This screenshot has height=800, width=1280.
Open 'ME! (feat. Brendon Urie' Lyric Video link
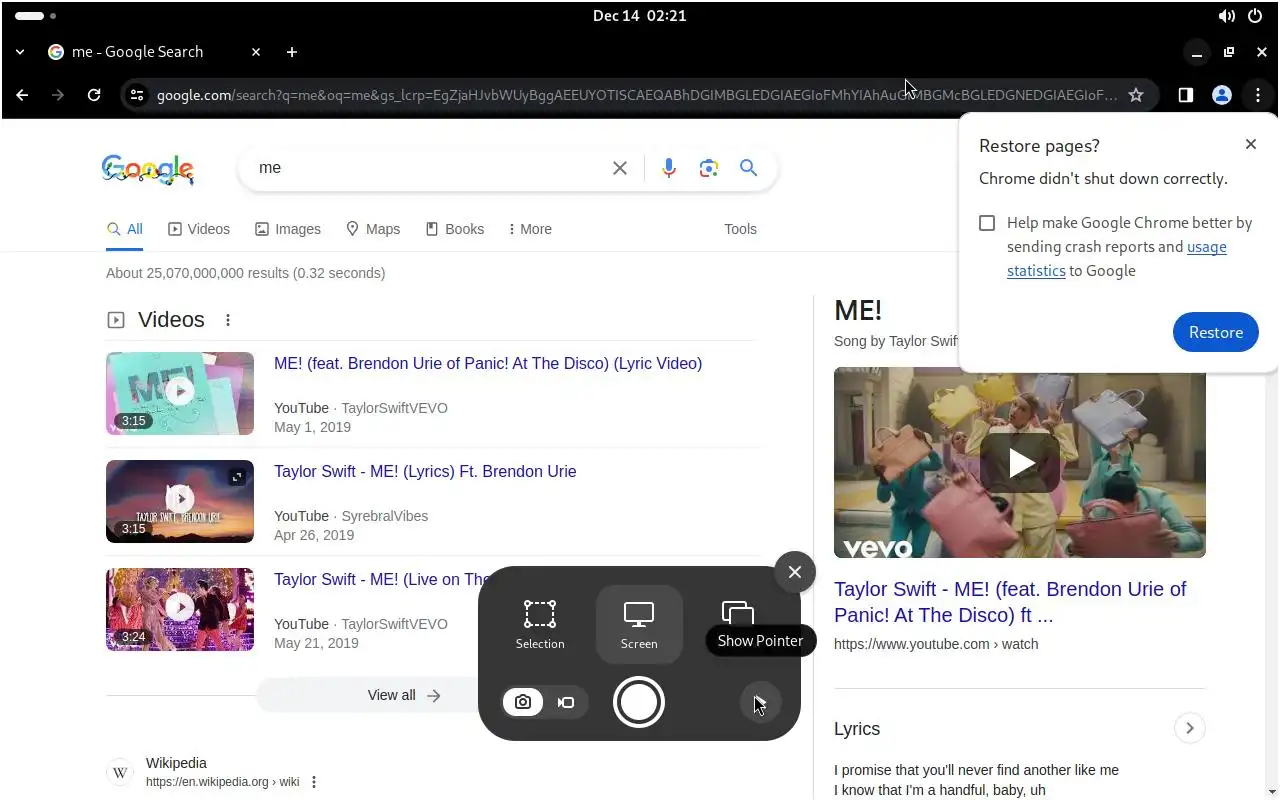[488, 364]
